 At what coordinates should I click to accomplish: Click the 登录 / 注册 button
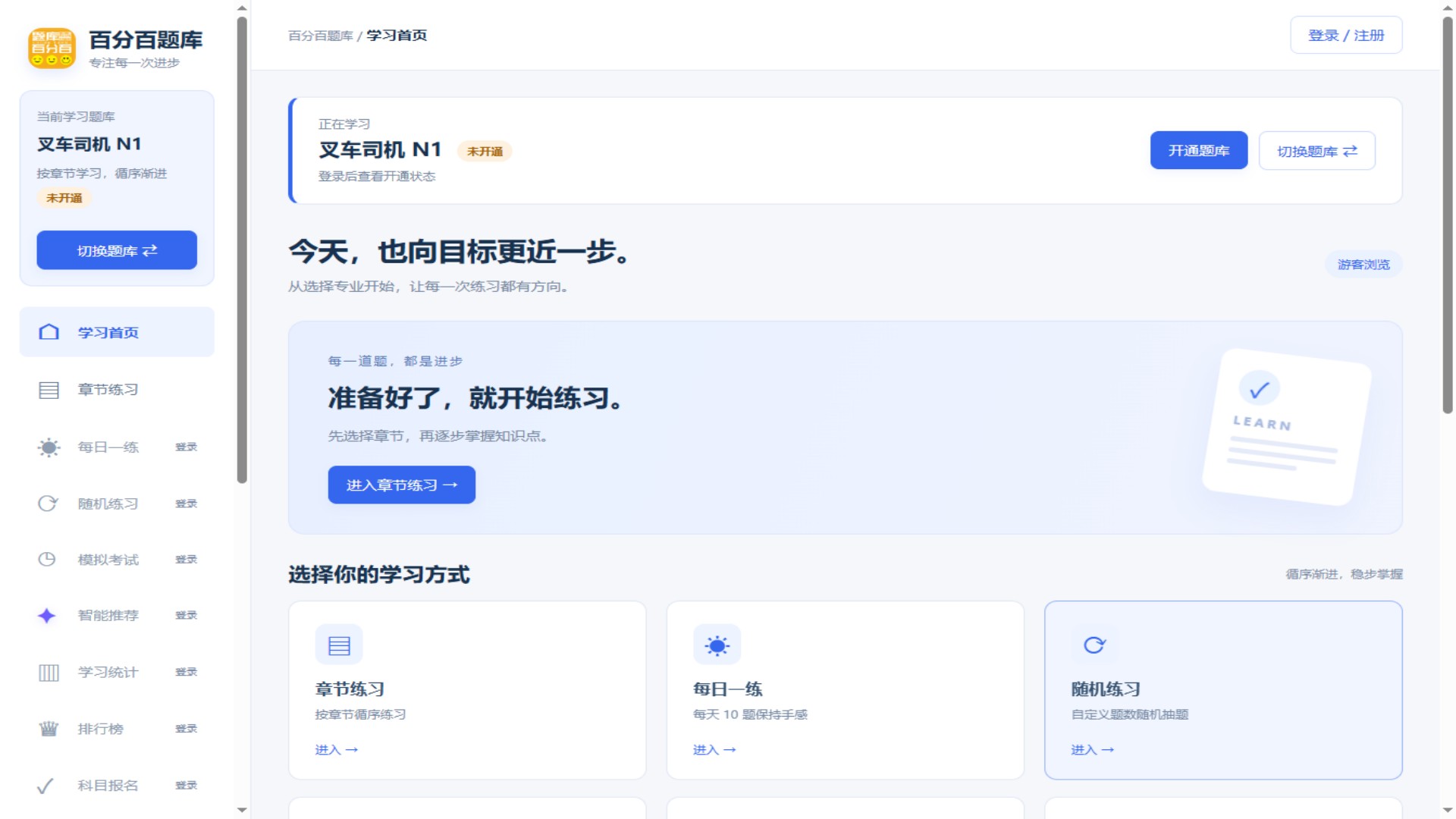(x=1346, y=36)
